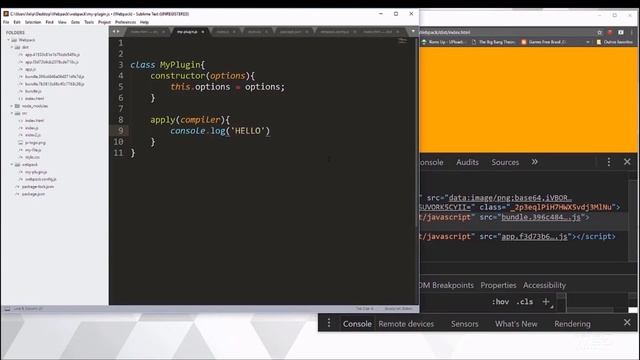Close the my-plugin.js editor tab

(202, 32)
